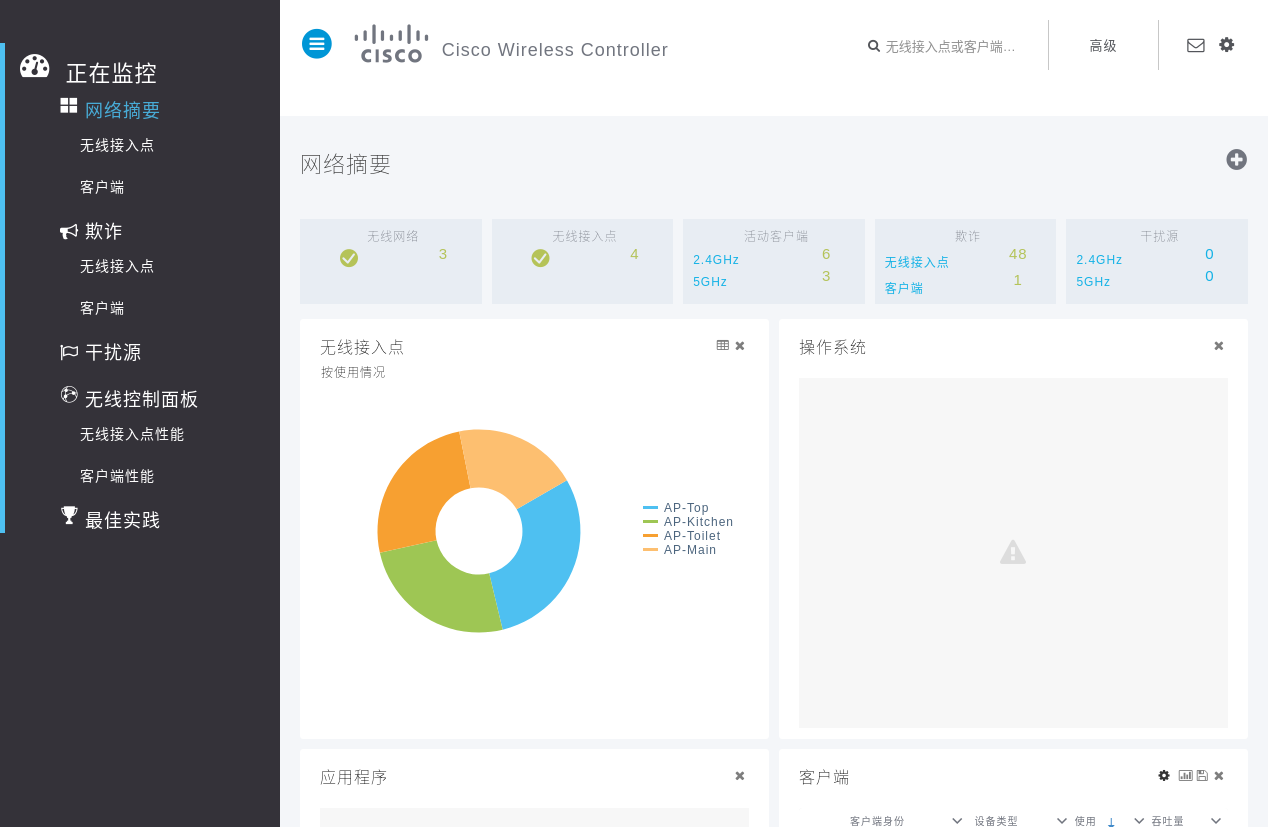Click the save icon in 客户端 widget

[1202, 775]
